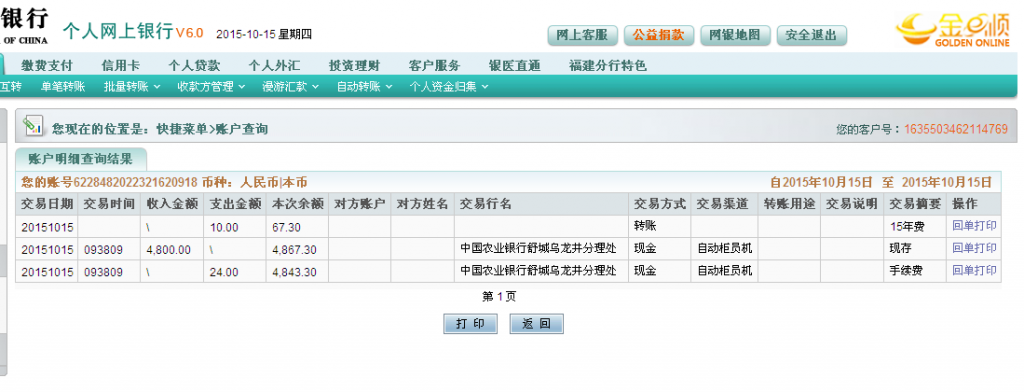
Task: Click the 交易日期 column header
Action: coord(47,204)
